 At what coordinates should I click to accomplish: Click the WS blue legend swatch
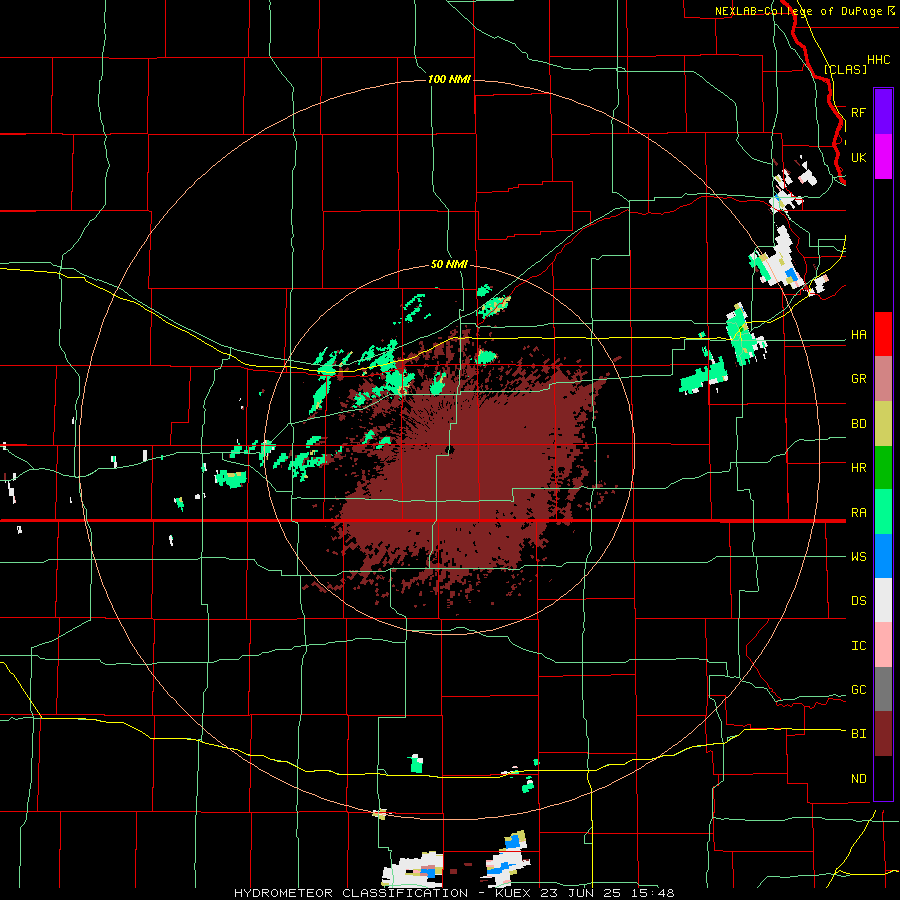[x=883, y=556]
